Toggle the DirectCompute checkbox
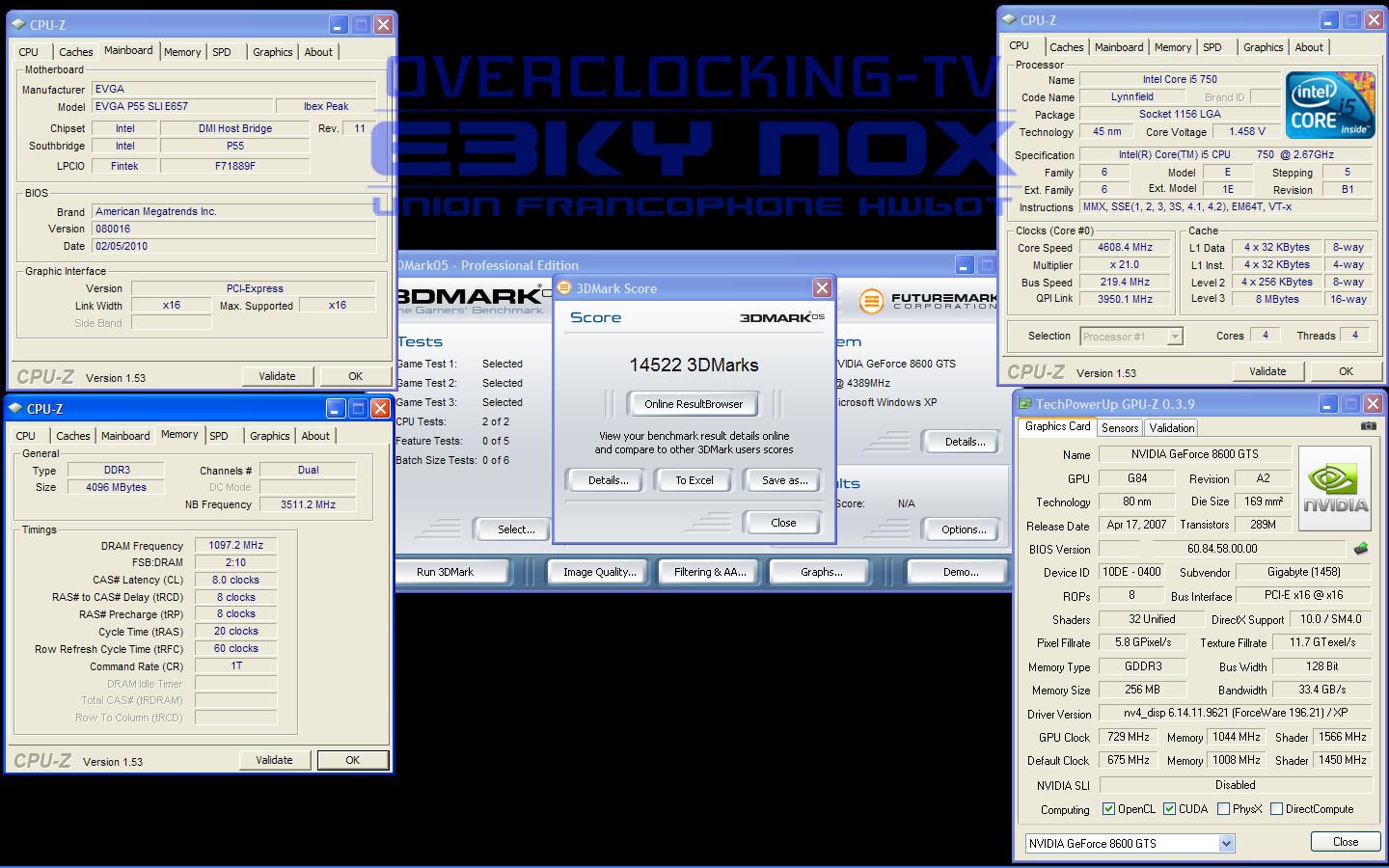This screenshot has width=1389, height=868. click(1276, 809)
